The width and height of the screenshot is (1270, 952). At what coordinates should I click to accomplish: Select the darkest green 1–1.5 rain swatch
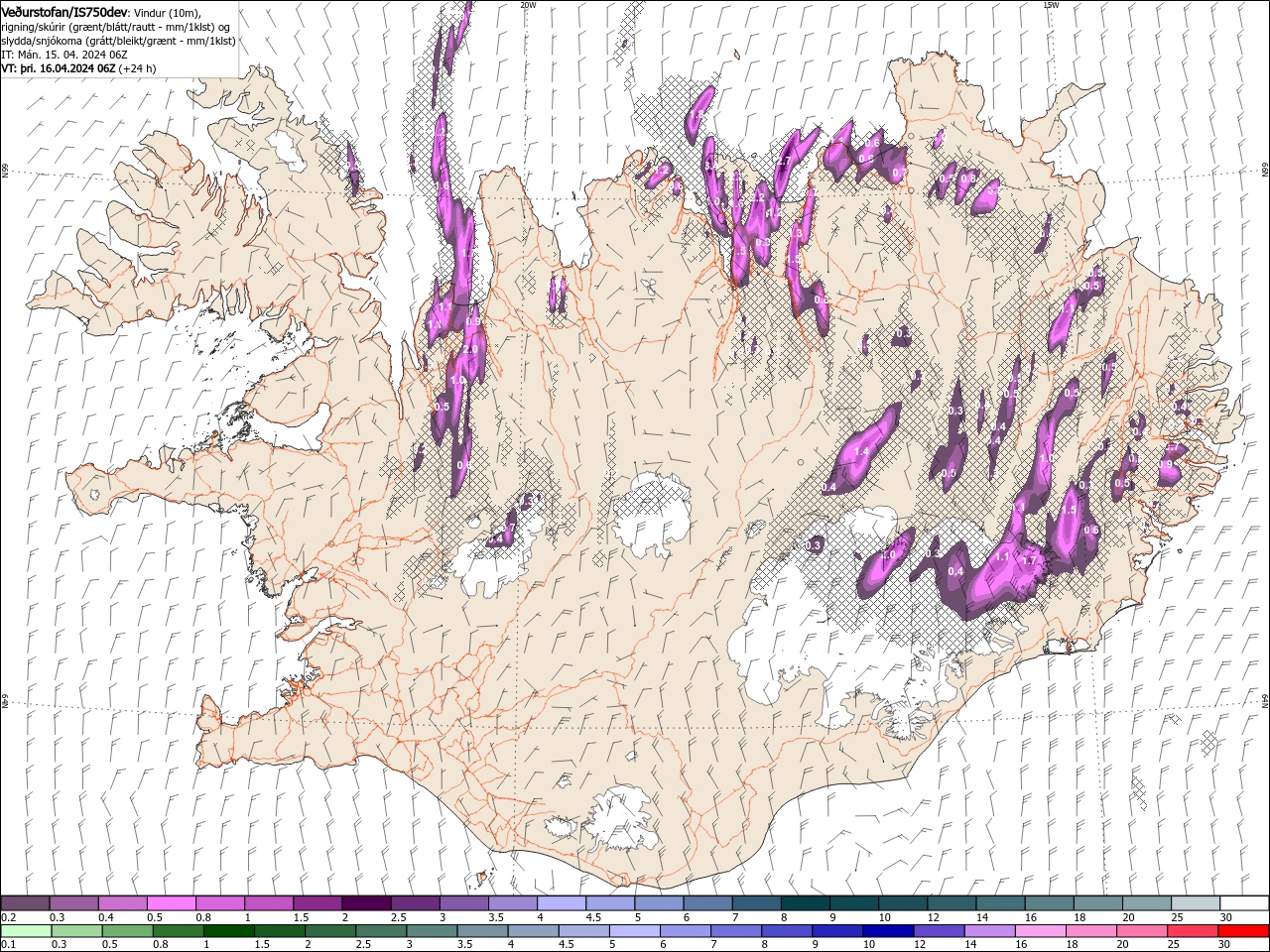point(228,931)
